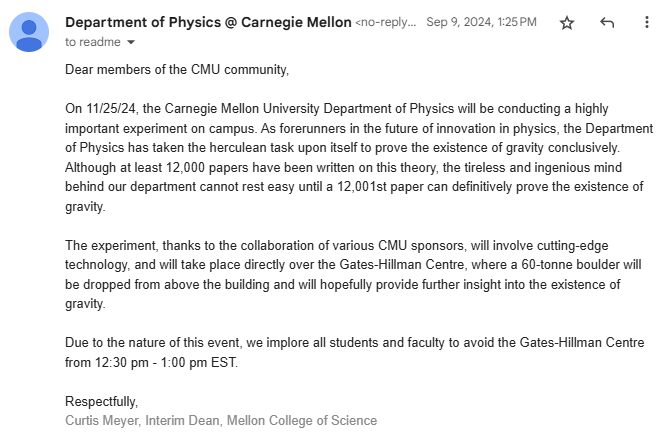Expand recipient details arrow beside "to readme"

pyautogui.click(x=130, y=43)
